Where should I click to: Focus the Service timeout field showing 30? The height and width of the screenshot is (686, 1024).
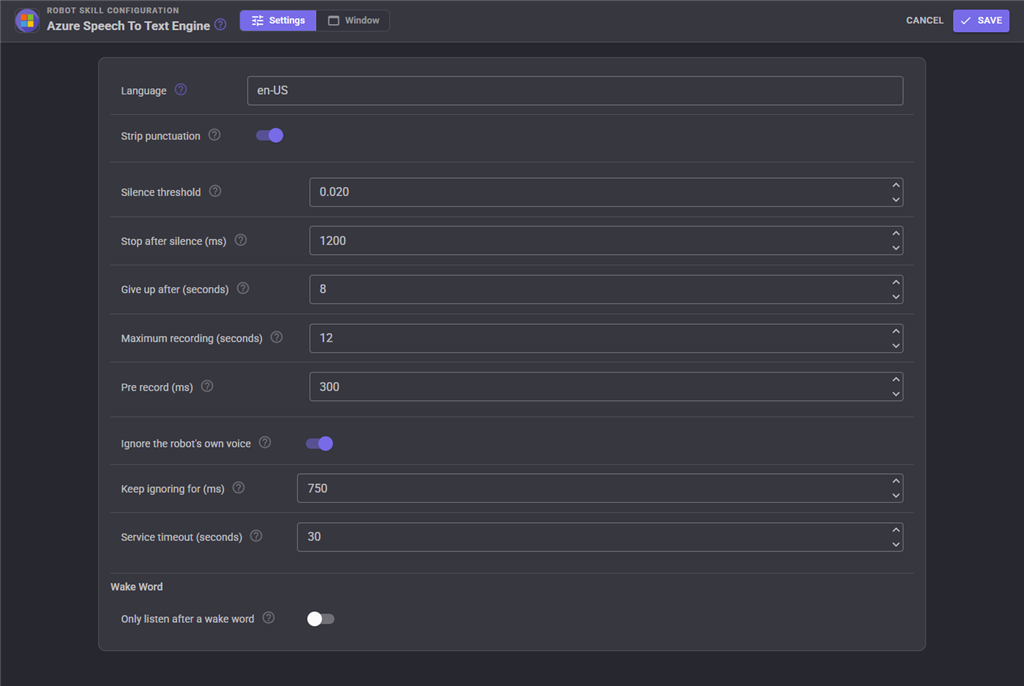600,537
